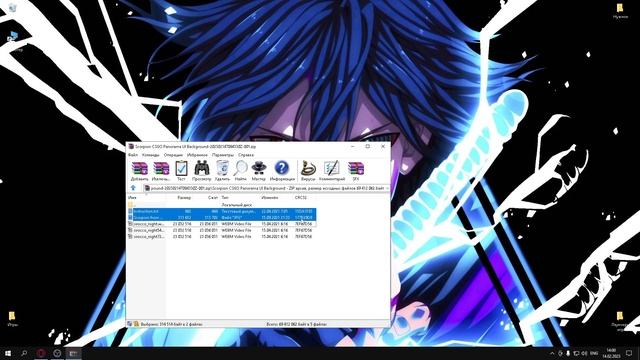Launch the Мастер (Wizard) tool
The width and height of the screenshot is (640, 360).
pyautogui.click(x=258, y=171)
